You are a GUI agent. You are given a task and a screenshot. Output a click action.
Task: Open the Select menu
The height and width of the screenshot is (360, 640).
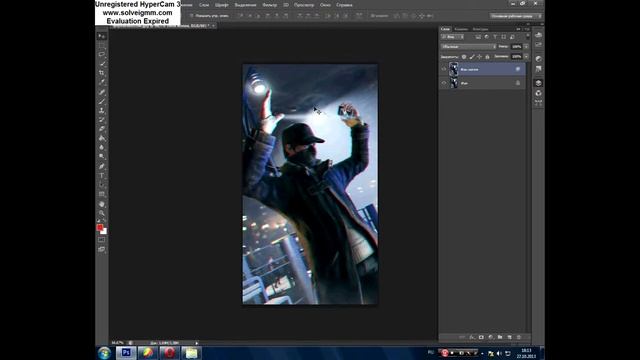point(245,5)
